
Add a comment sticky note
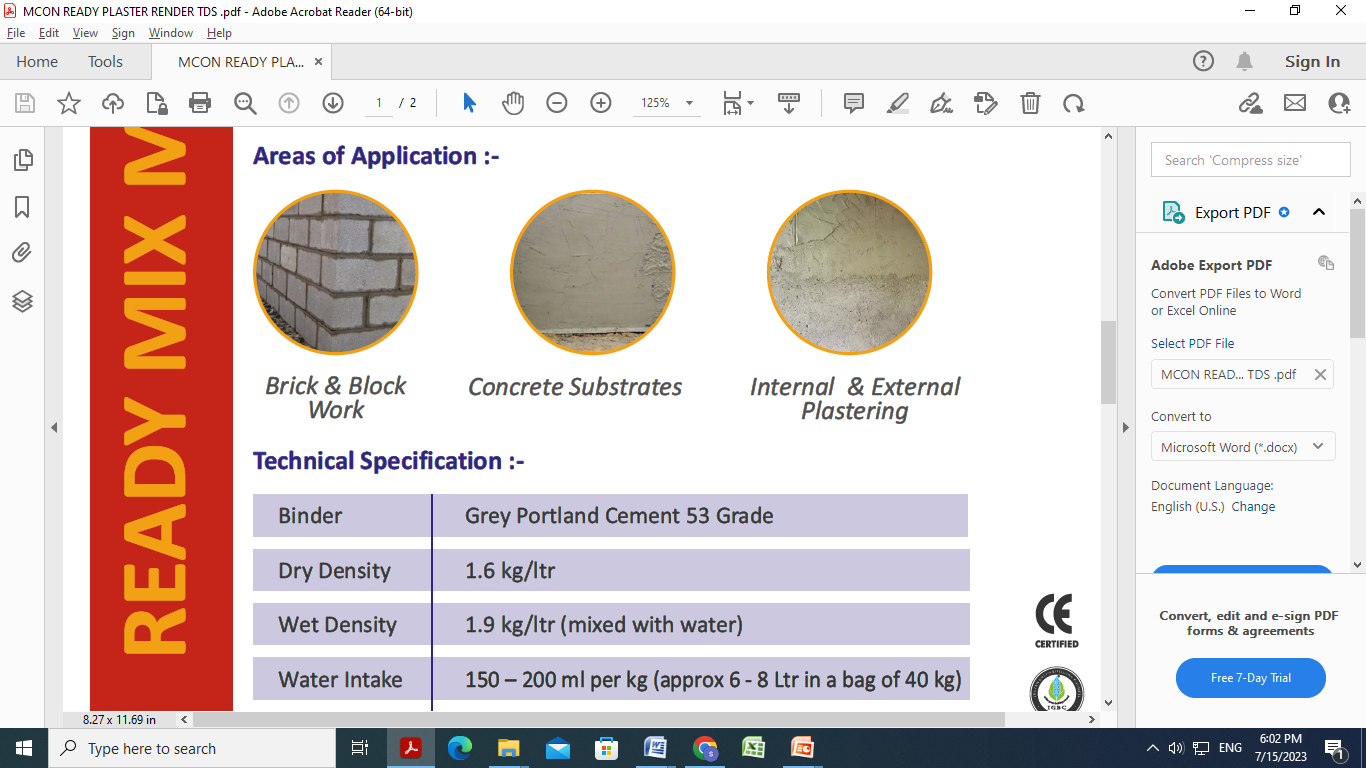click(x=854, y=103)
